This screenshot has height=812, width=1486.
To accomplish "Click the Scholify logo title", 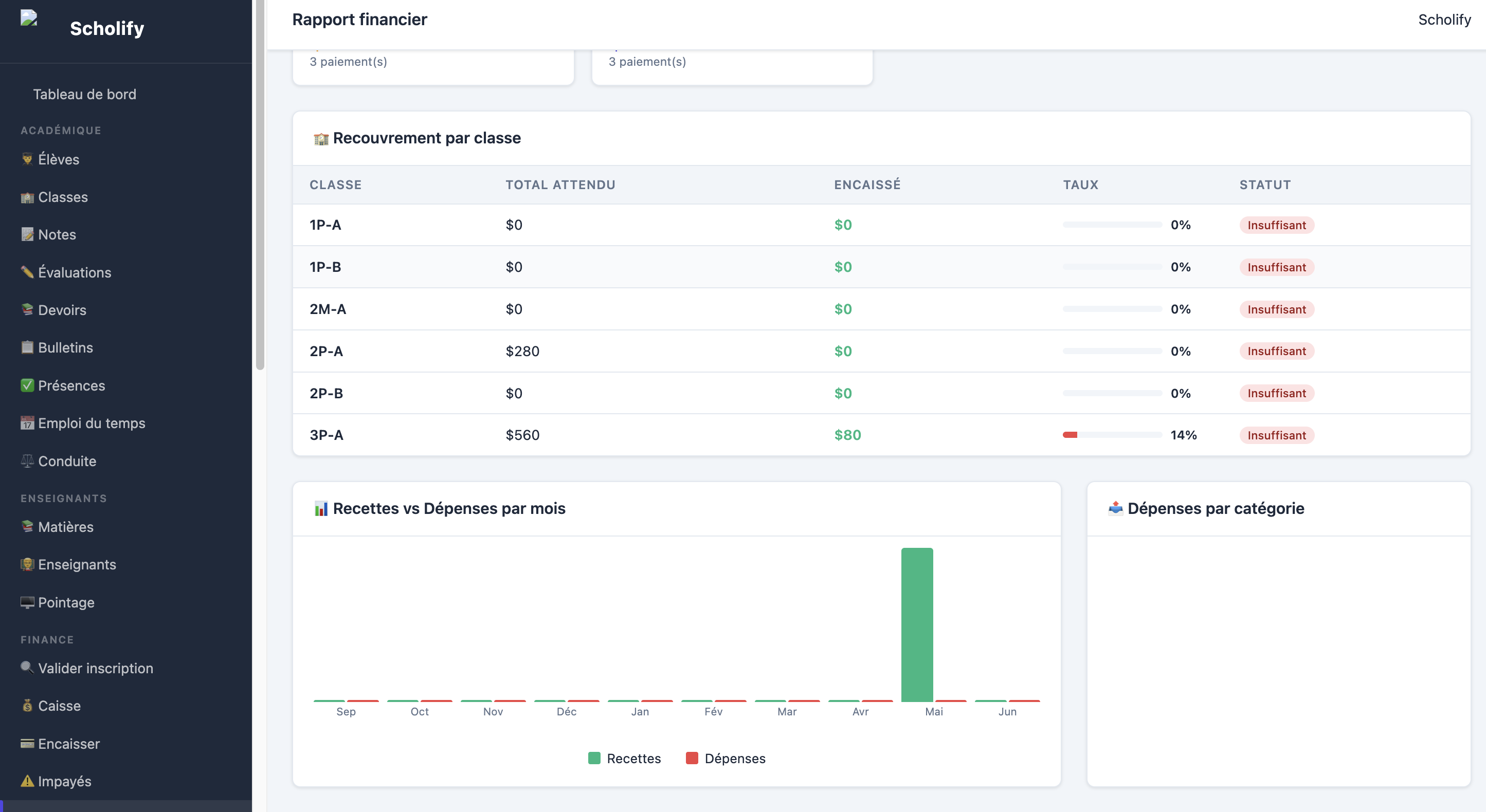I will 107,28.
